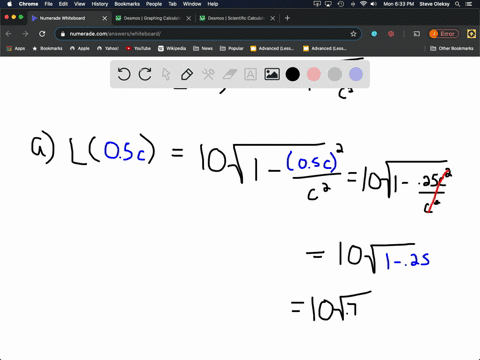Click the Wi-Fi status icon
This screenshot has height=360, width=480.
[363, 4]
